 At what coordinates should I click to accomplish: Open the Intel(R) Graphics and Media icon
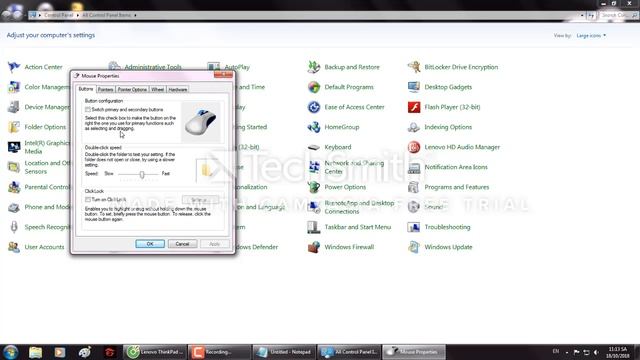[14, 147]
